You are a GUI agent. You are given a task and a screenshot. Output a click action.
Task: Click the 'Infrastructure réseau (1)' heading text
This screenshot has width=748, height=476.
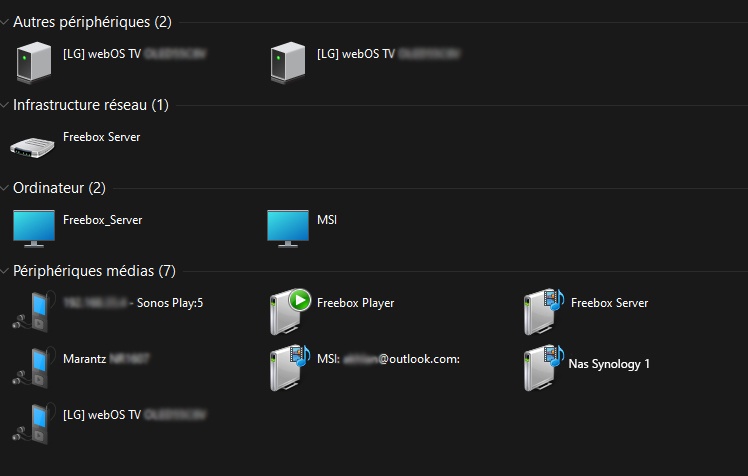click(91, 105)
